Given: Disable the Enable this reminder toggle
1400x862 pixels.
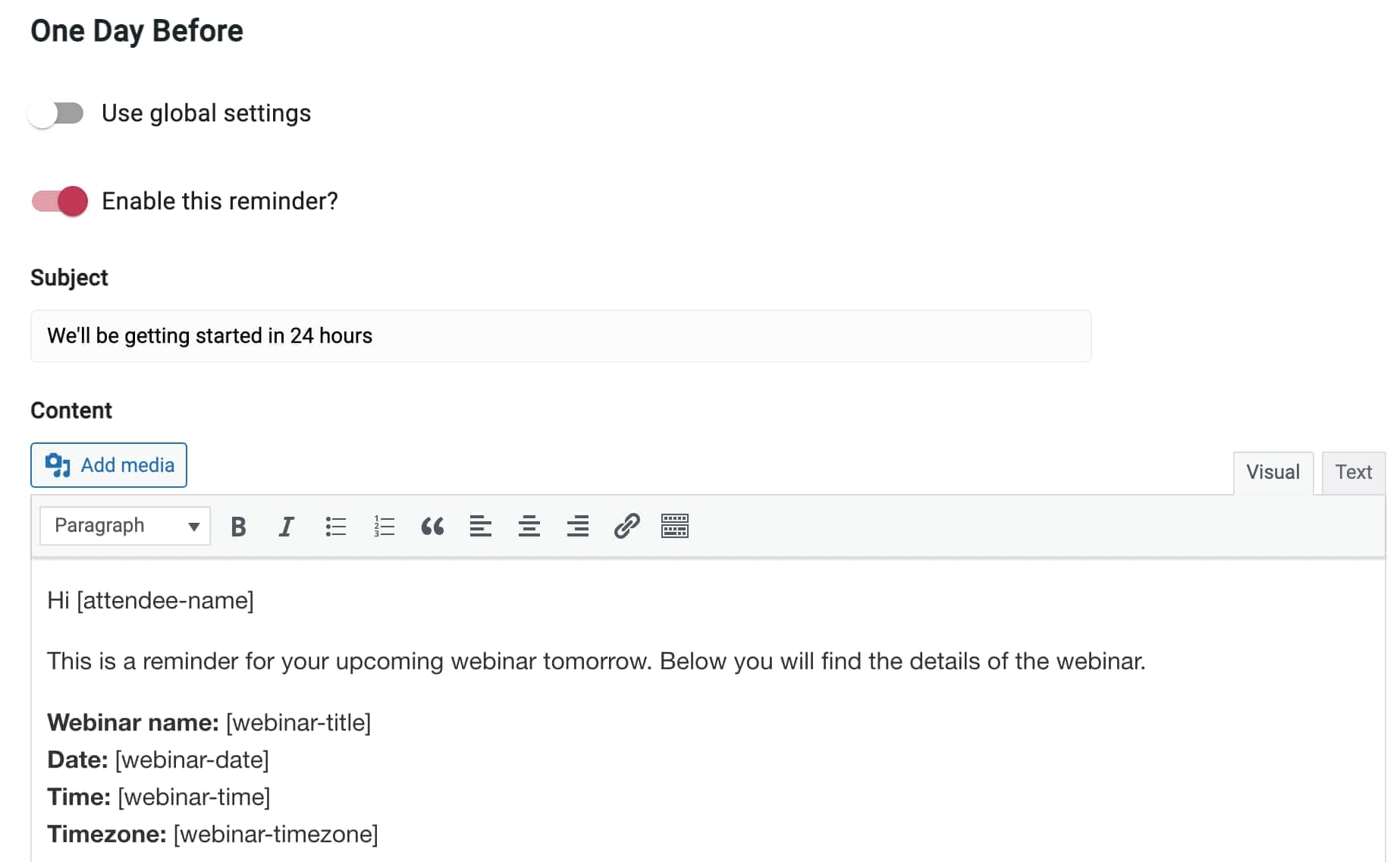Looking at the screenshot, I should (x=60, y=201).
